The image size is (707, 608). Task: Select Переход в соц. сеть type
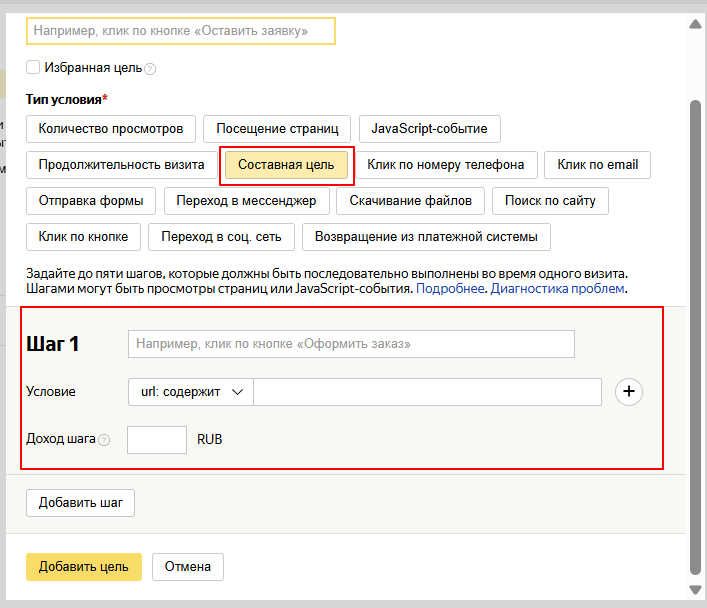[x=221, y=237]
